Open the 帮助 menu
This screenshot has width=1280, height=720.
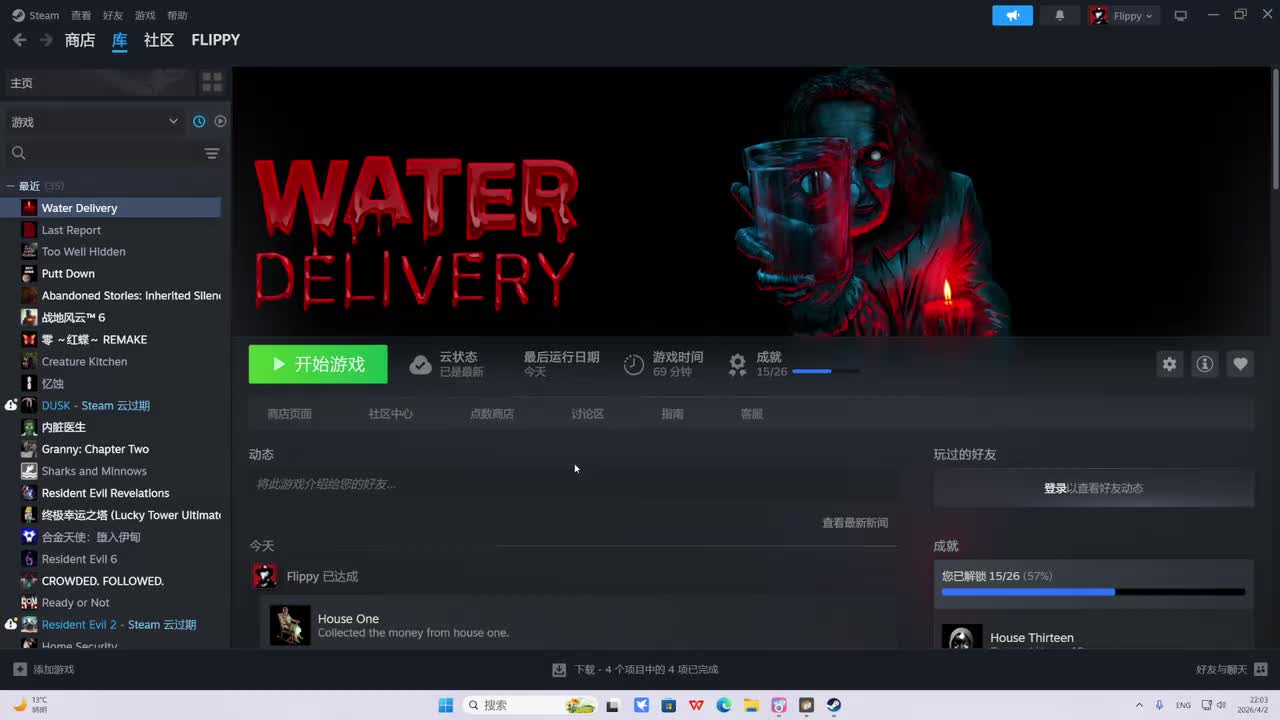[177, 15]
